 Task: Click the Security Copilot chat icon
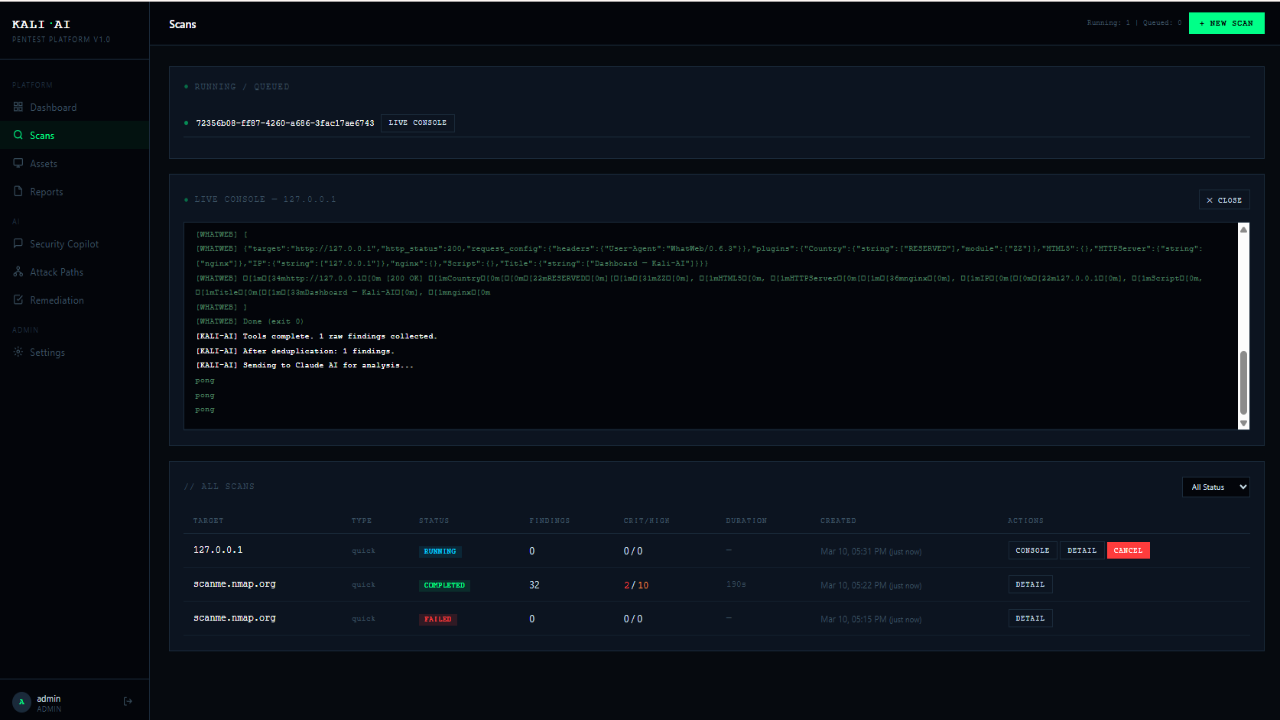coord(18,243)
